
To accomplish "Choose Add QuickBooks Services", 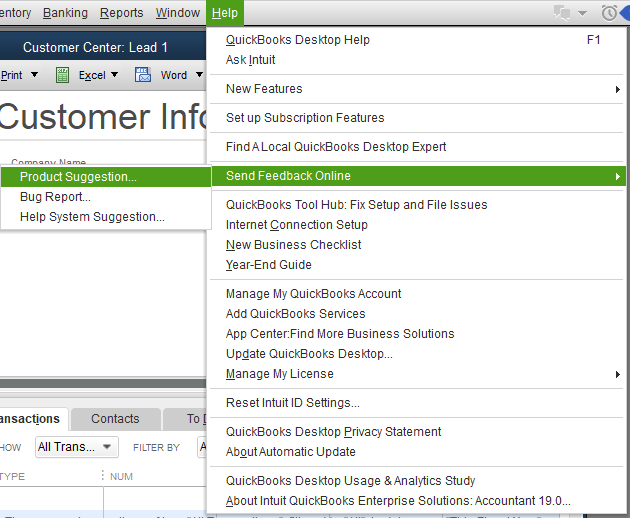I will click(416, 314).
